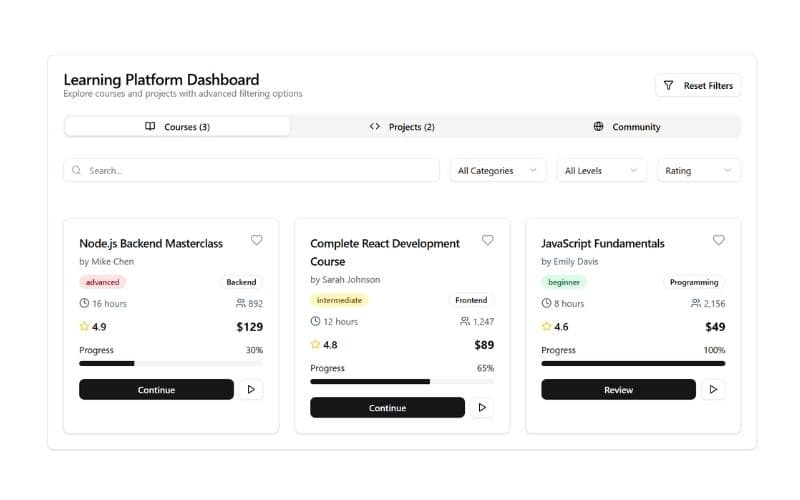Expand the All Levels filter
Viewport: 800px width, 500px height.
[601, 171]
